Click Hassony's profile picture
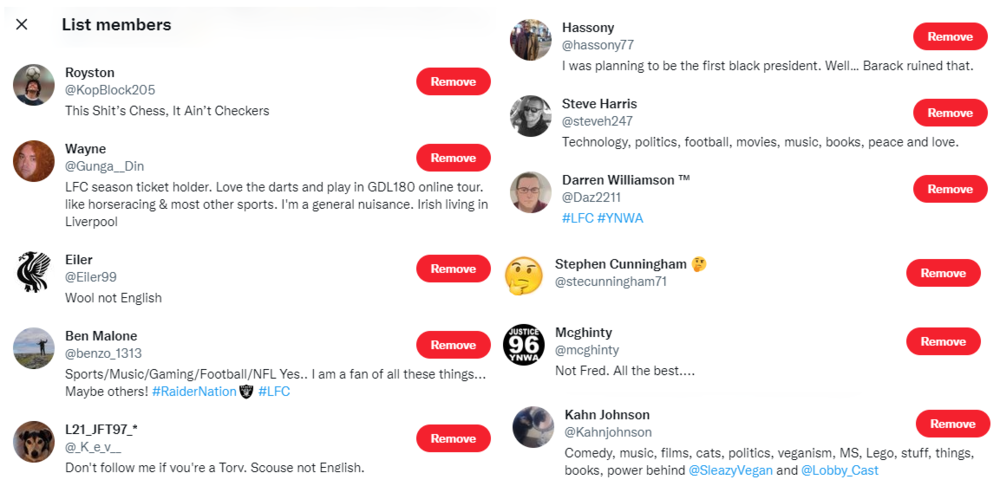The width and height of the screenshot is (1000, 486). [531, 40]
